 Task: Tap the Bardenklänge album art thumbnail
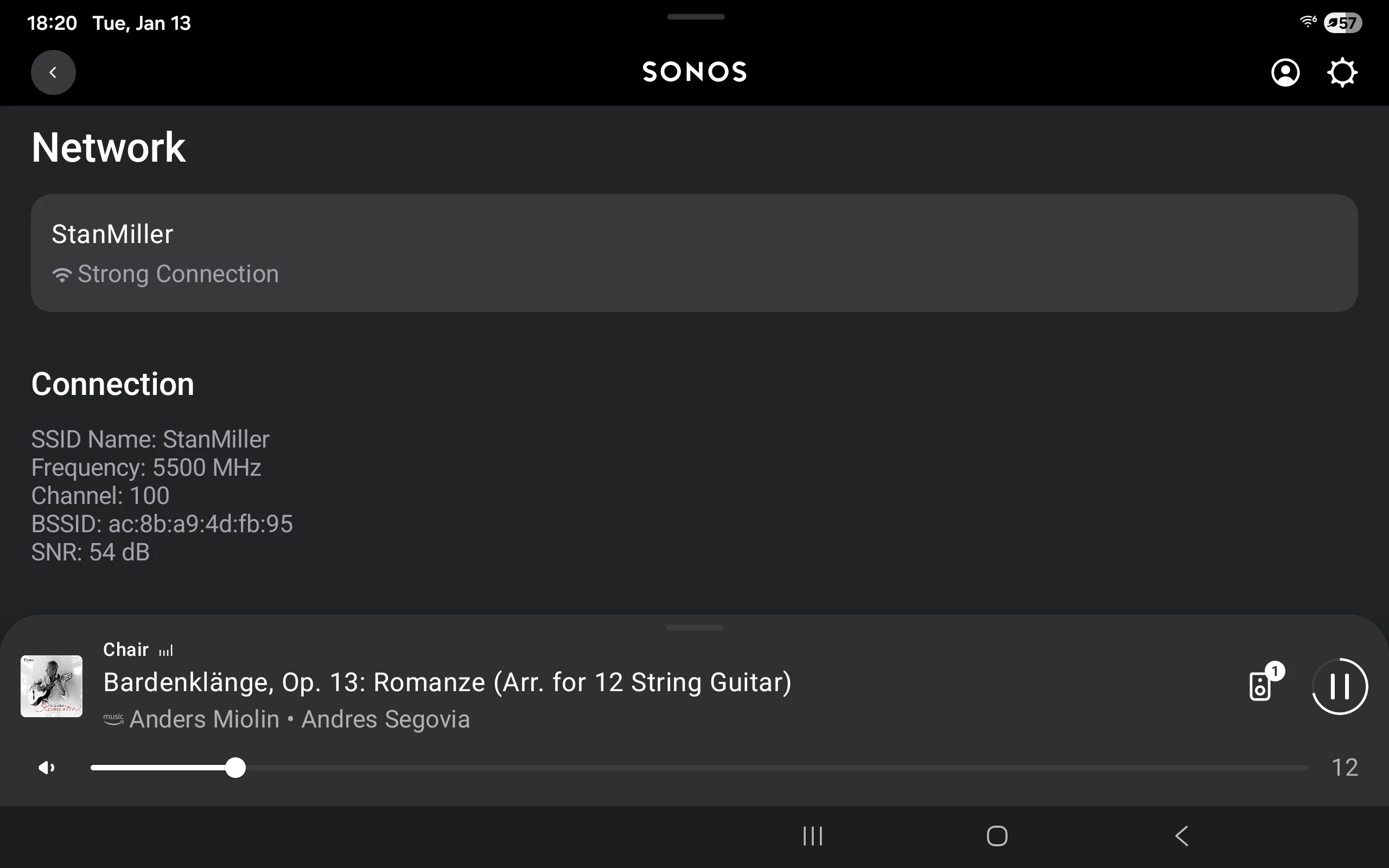(52, 686)
